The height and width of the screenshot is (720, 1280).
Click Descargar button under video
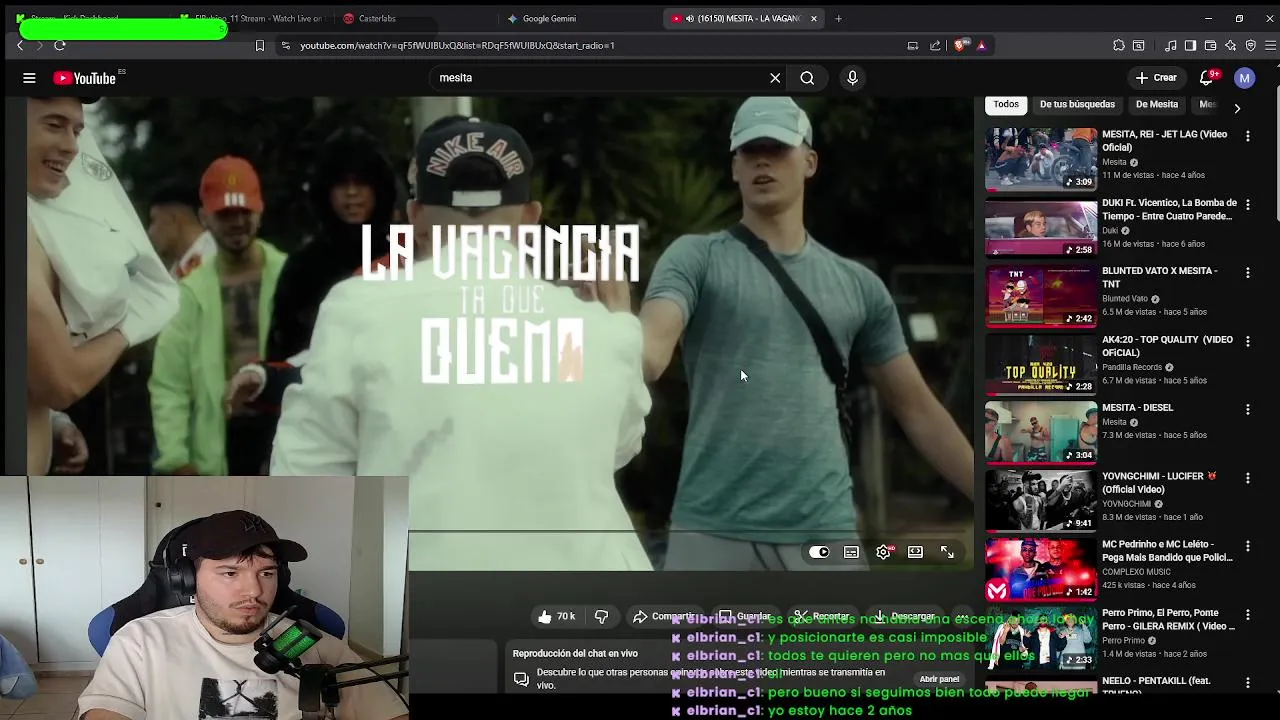(905, 617)
